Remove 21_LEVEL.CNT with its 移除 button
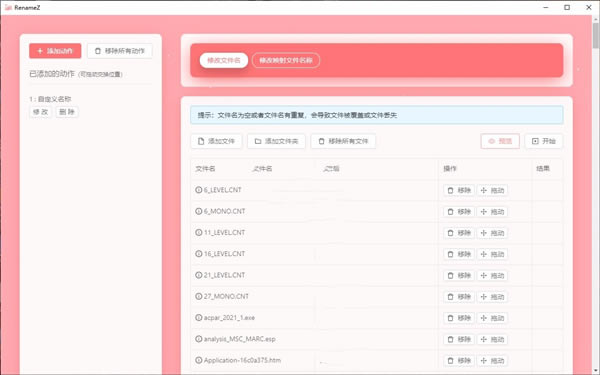This screenshot has height=375, width=600. [459, 276]
